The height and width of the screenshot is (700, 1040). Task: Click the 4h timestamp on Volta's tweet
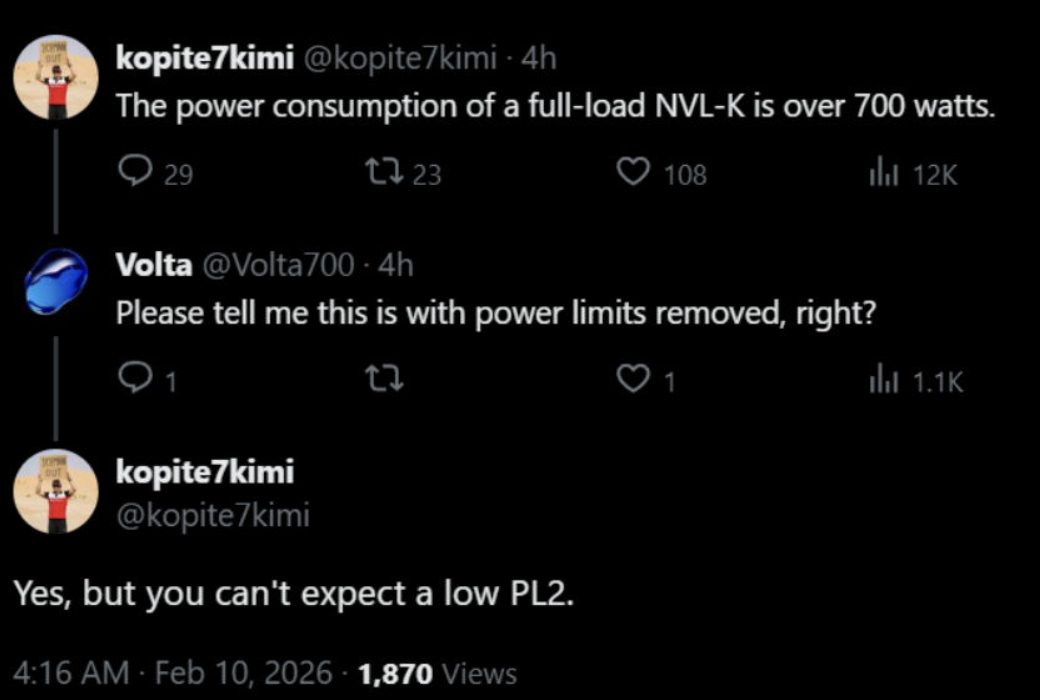coord(396,264)
